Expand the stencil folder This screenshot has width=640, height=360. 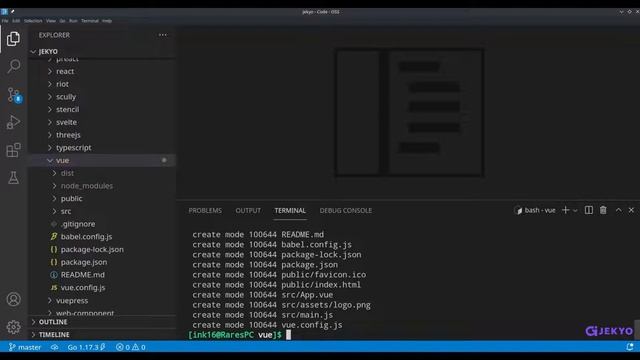pos(102,109)
